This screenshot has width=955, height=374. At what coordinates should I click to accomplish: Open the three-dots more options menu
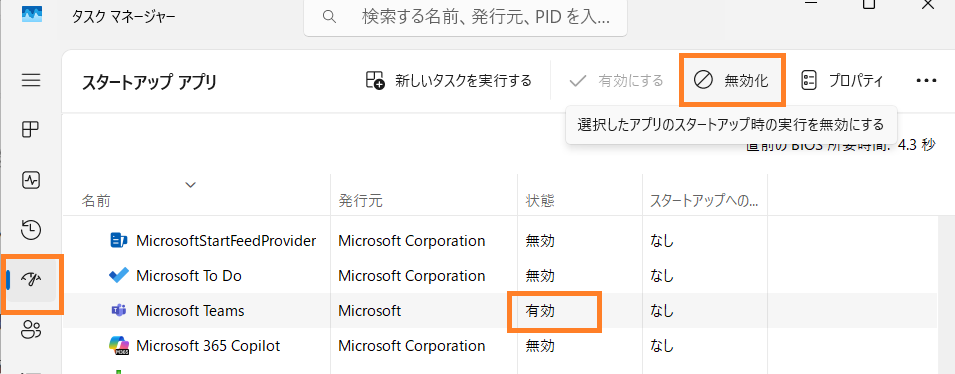[926, 80]
